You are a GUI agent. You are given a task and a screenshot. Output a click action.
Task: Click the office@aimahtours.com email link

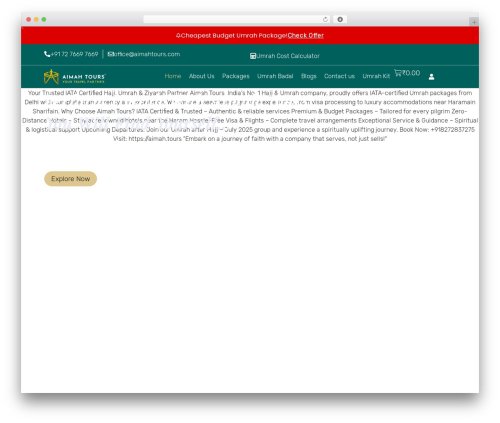147,54
